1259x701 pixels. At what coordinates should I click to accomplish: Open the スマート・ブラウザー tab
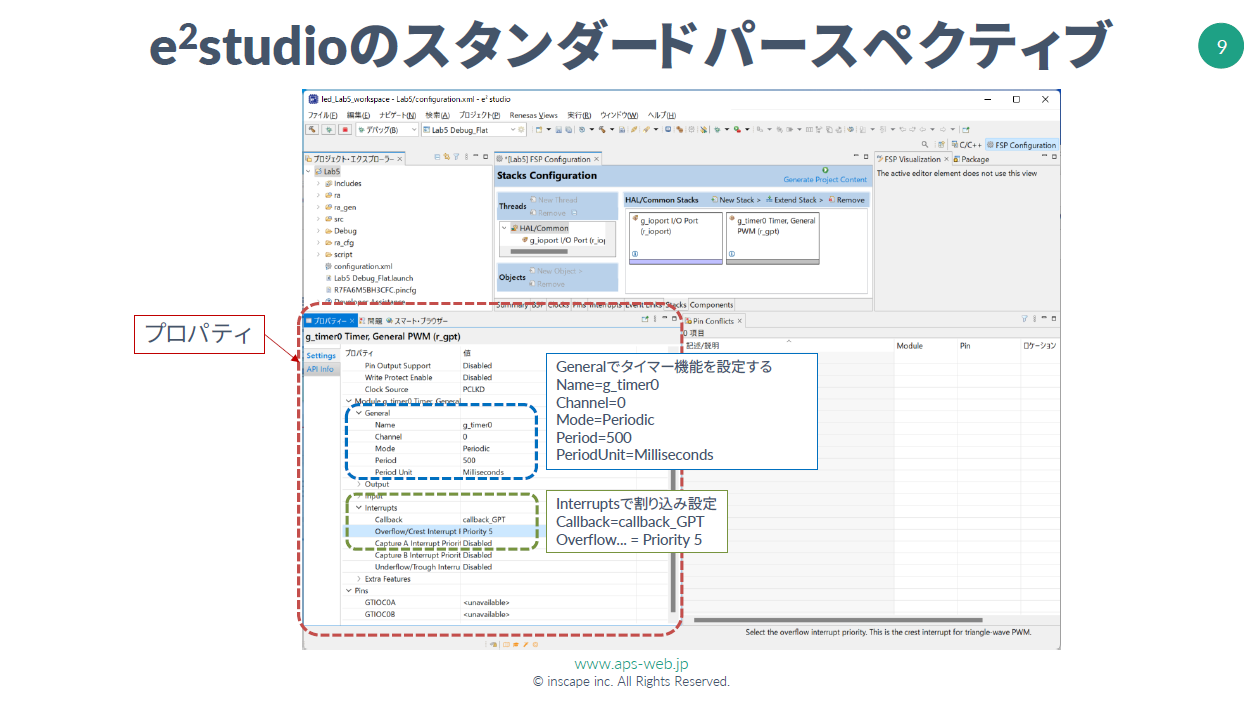pyautogui.click(x=417, y=321)
